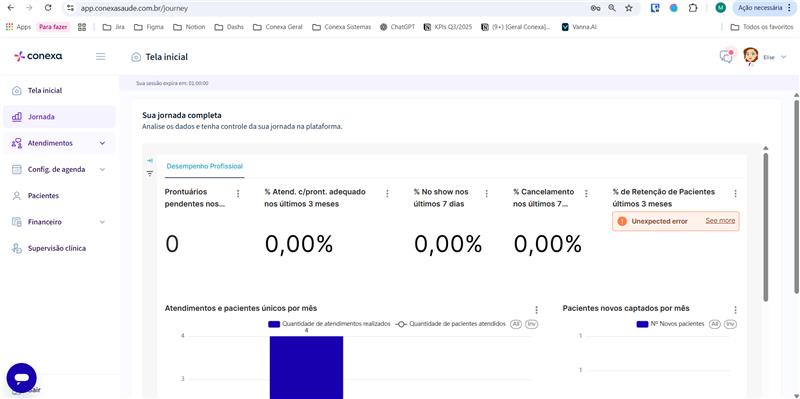
Task: Click the hamburger menu icon beside Conexa logo
Action: tap(101, 57)
